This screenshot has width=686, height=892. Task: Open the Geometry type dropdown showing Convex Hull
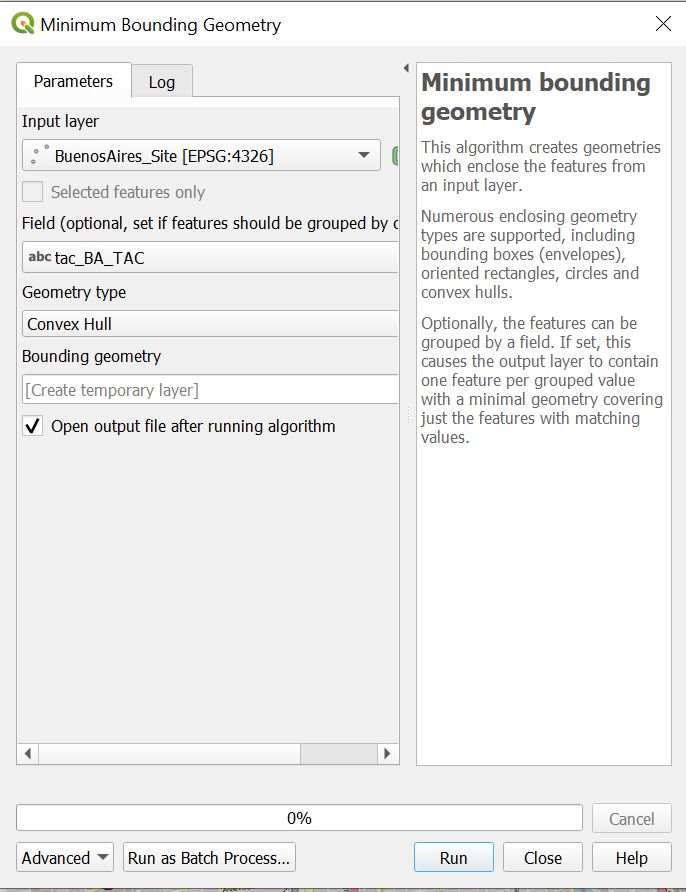click(200, 322)
